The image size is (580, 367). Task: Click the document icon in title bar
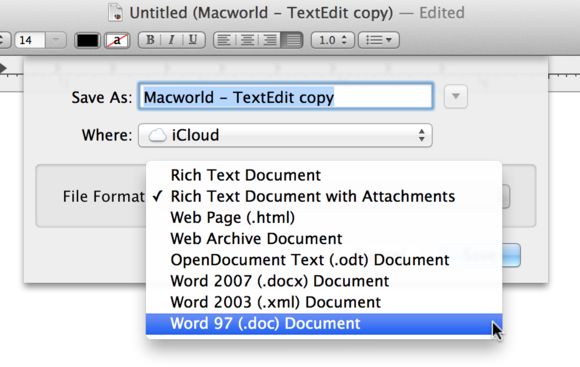coord(115,12)
